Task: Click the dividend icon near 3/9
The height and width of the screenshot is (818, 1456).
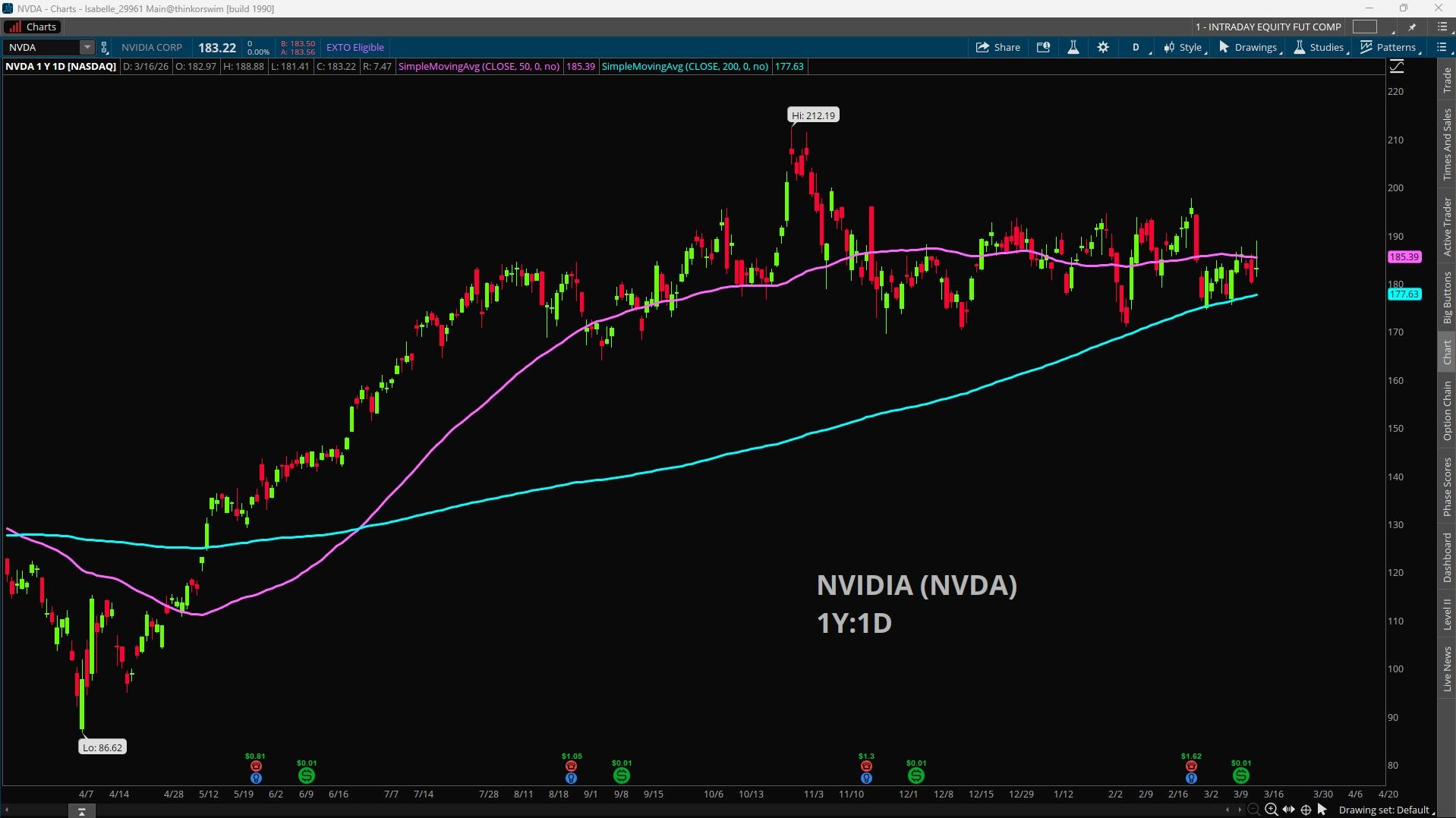Action: 1241,776
